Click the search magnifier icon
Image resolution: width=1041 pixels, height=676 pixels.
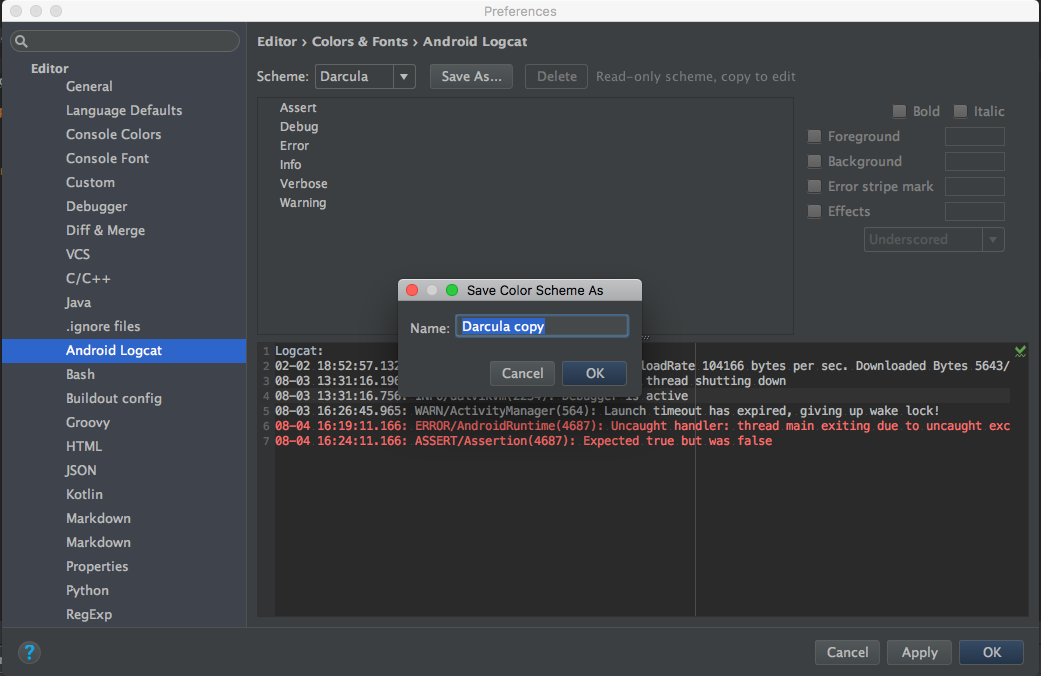[21, 41]
